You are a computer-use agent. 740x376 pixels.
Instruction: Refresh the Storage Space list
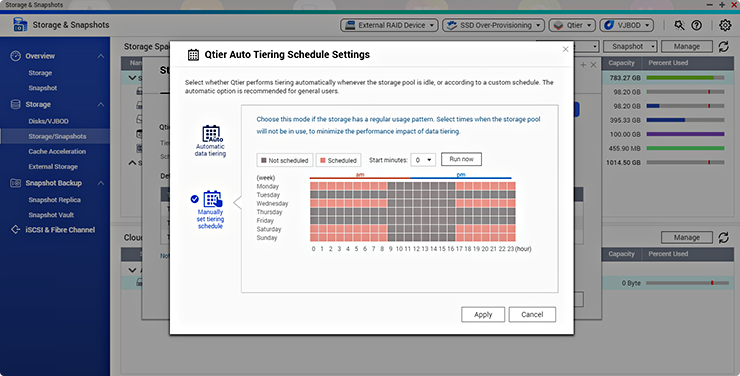coord(723,46)
